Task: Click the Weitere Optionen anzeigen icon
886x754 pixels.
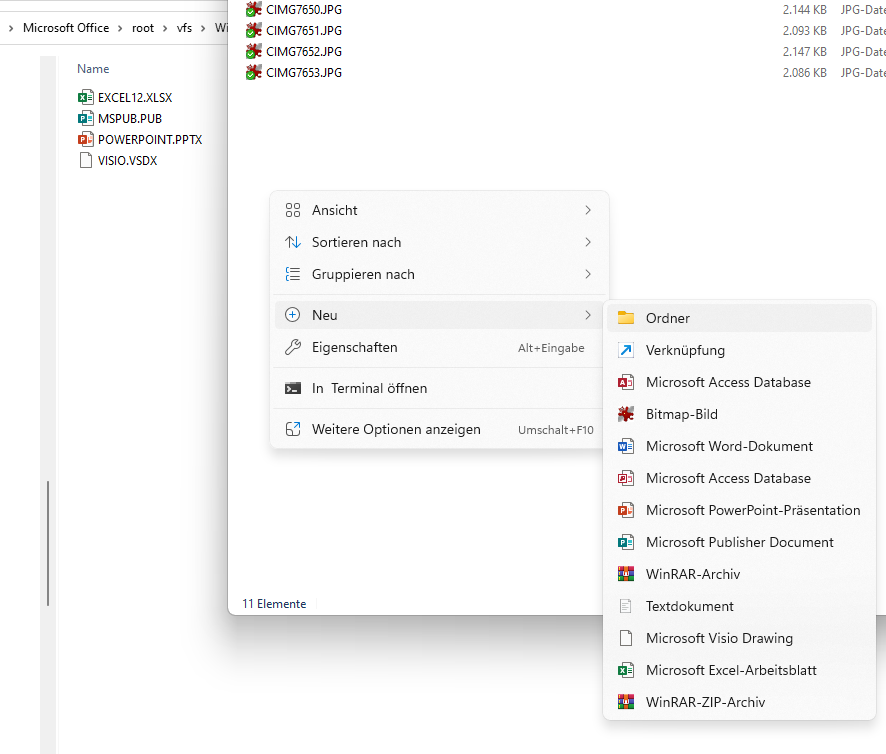Action: (x=293, y=429)
